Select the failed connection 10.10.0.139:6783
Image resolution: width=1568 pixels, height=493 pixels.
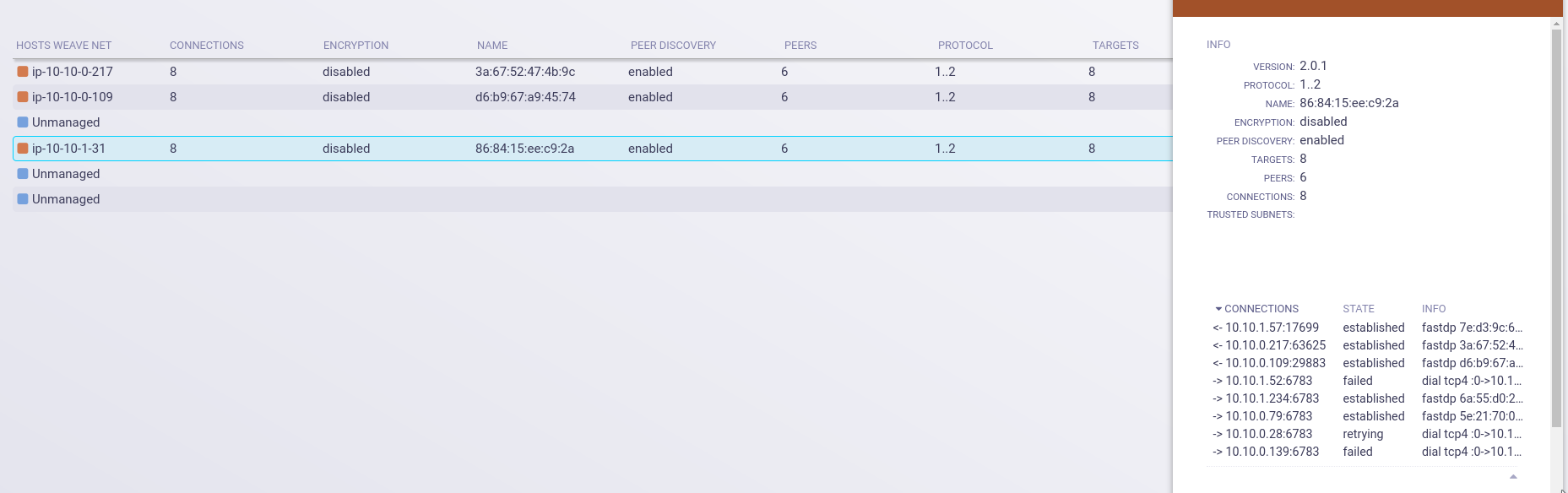tap(1267, 452)
